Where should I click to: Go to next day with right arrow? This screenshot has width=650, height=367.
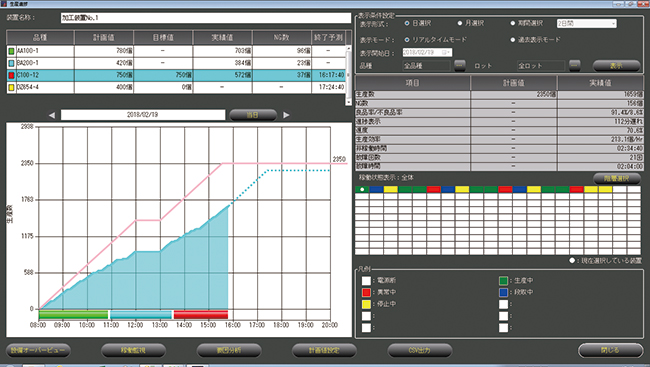286,115
